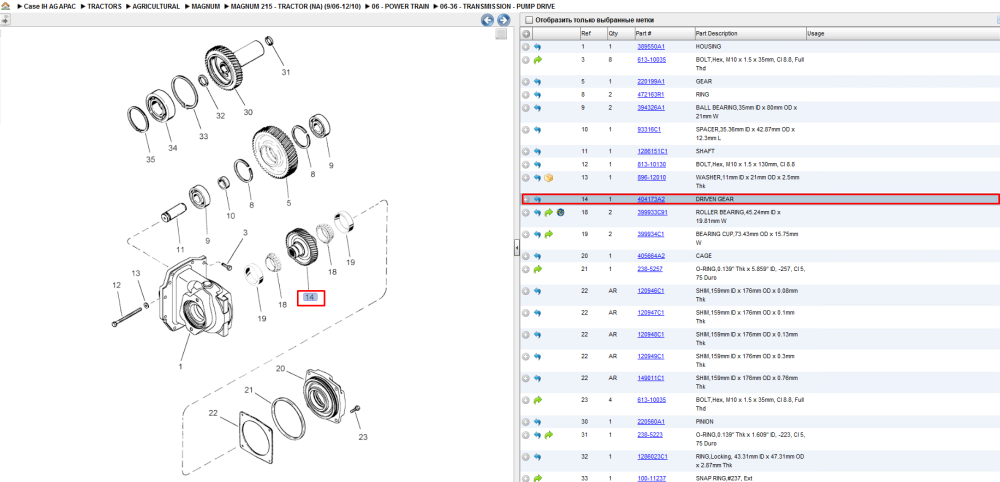The height and width of the screenshot is (482, 1000).
Task: Click blue arrow icon in GEAR 220199A1 row
Action: 538,82
